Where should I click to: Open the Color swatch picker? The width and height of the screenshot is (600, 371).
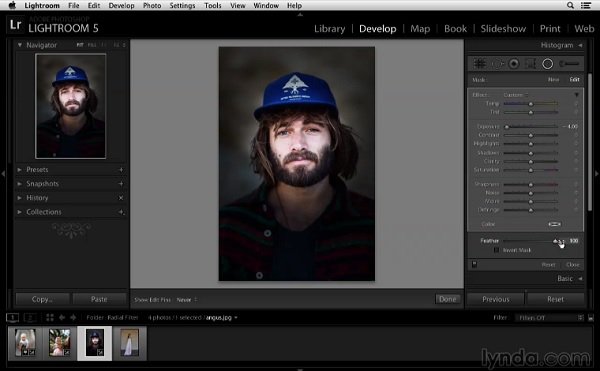click(x=554, y=224)
